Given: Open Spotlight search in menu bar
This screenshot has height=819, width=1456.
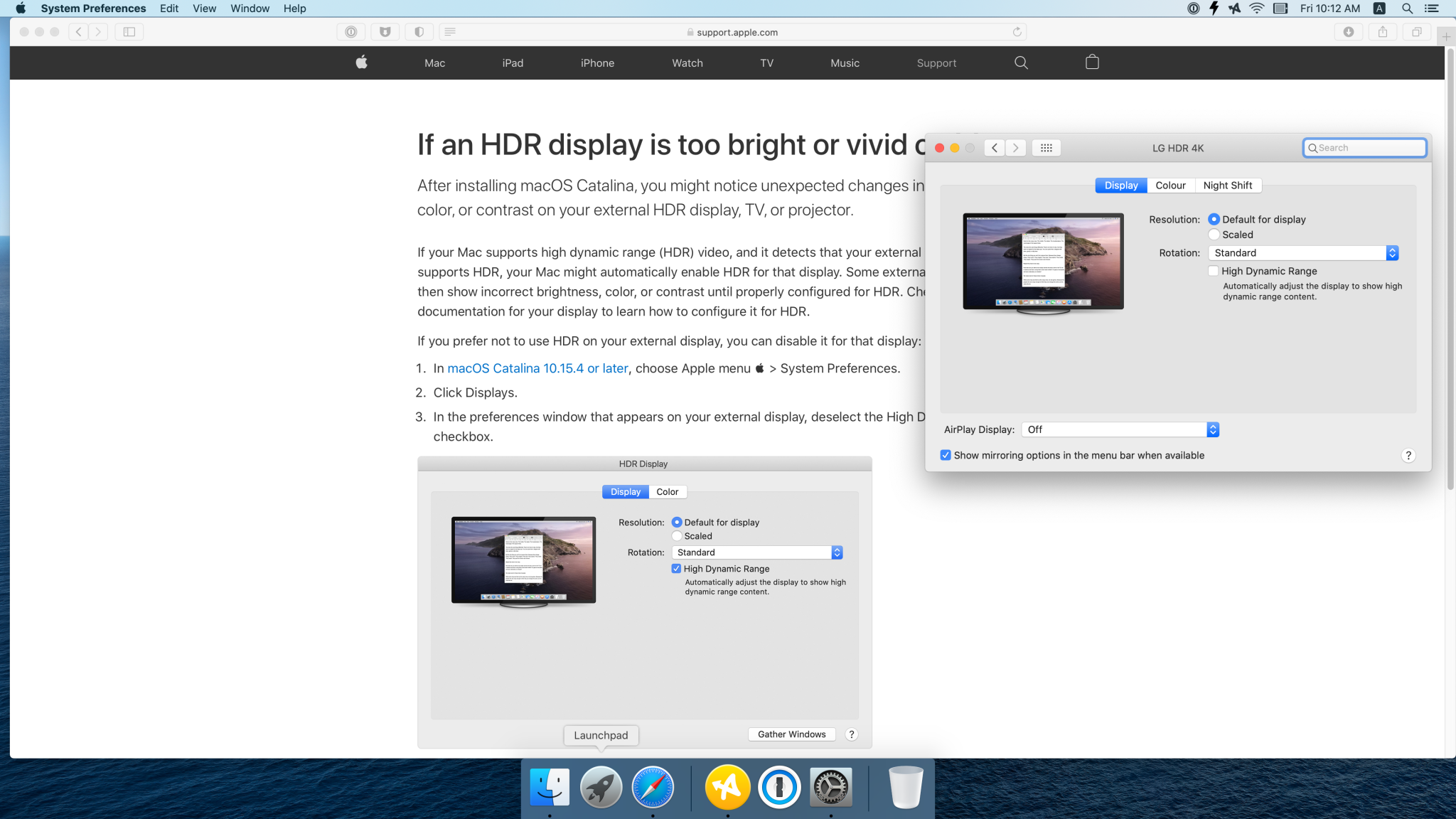Looking at the screenshot, I should [x=1407, y=9].
